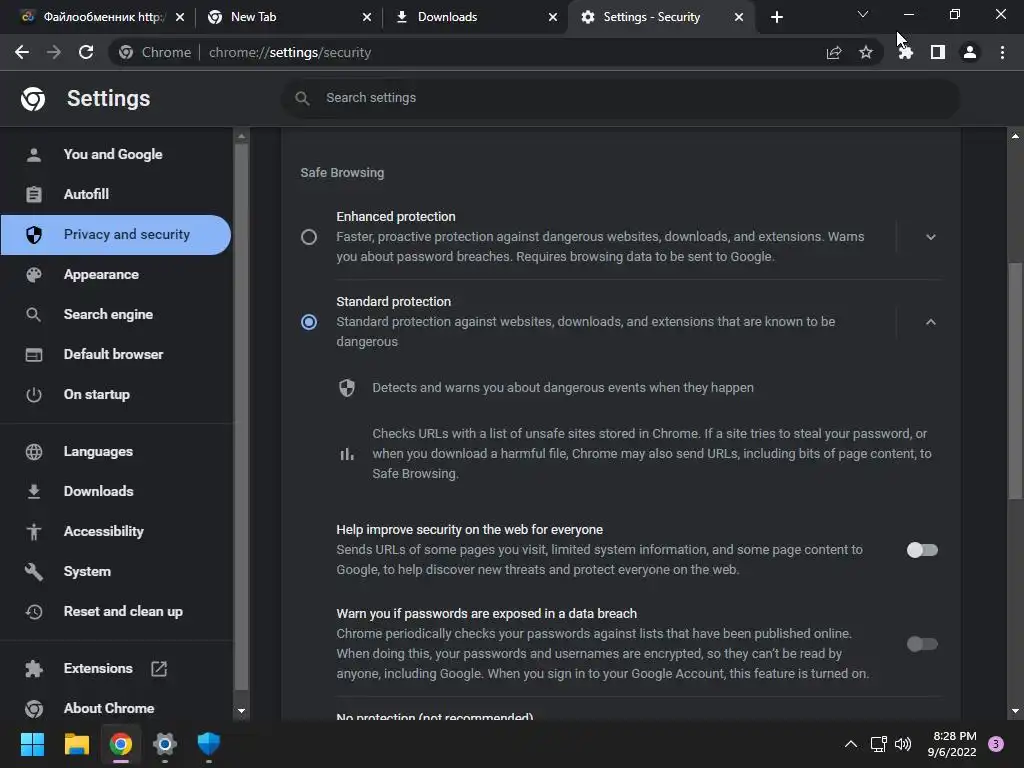Open Windows Start menu
The height and width of the screenshot is (768, 1024).
[32, 744]
